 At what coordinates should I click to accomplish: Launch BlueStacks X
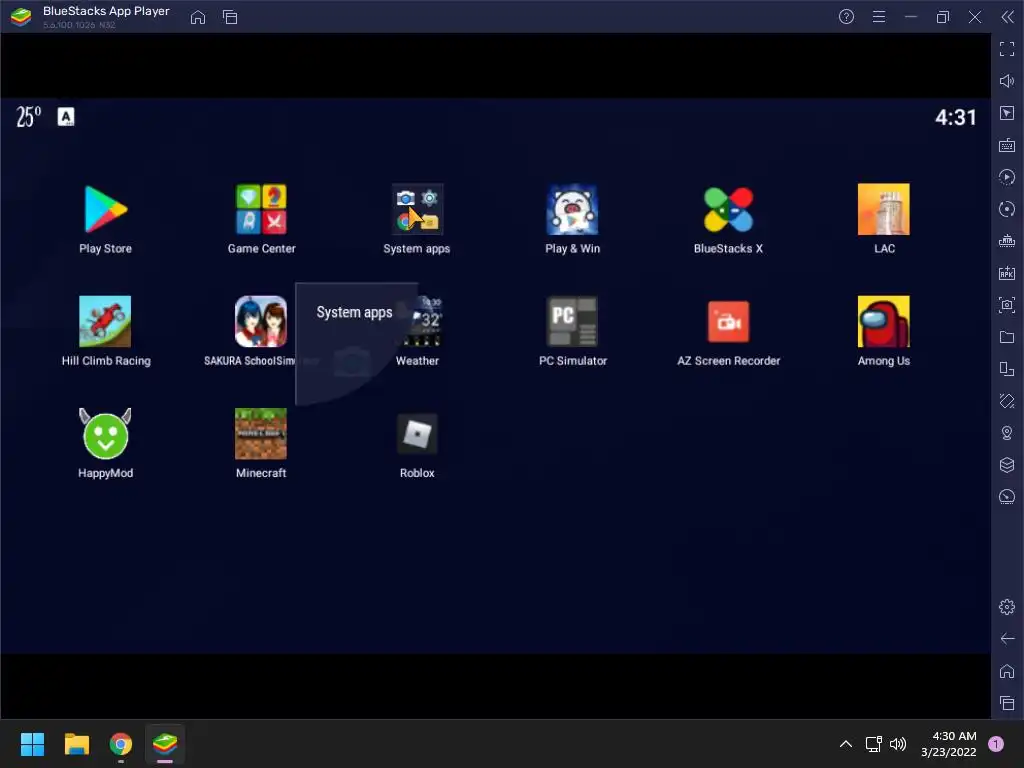728,210
